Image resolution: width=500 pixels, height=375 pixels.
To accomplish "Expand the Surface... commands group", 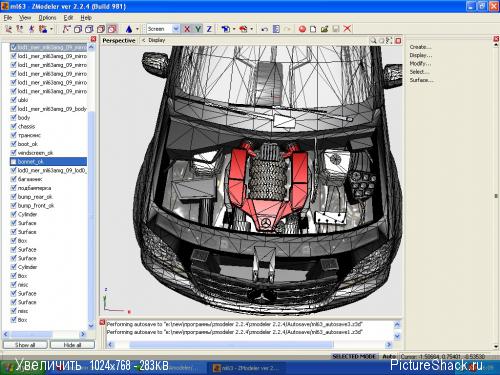I will pos(421,80).
